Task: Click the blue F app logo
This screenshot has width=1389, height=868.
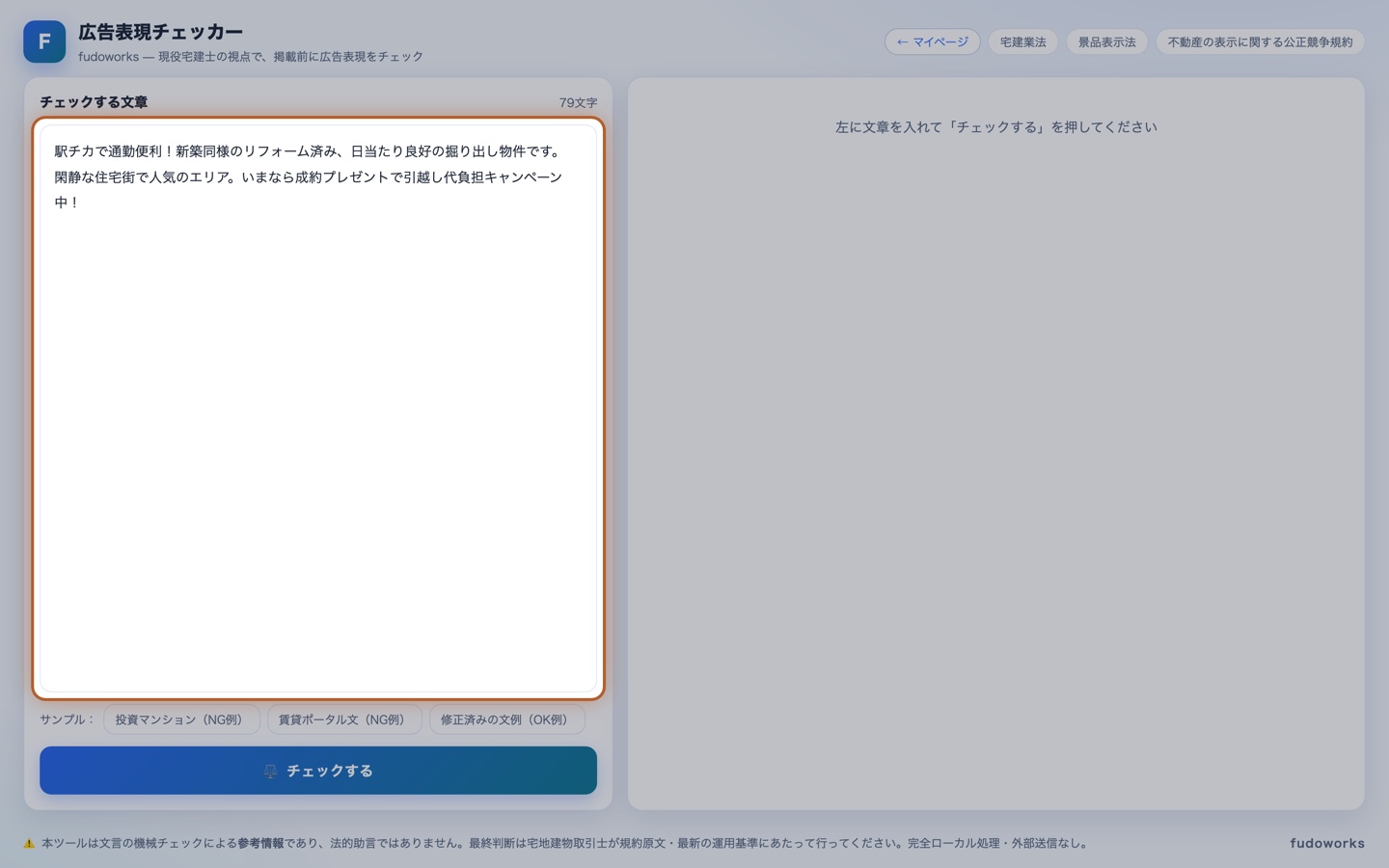Action: pyautogui.click(x=44, y=41)
